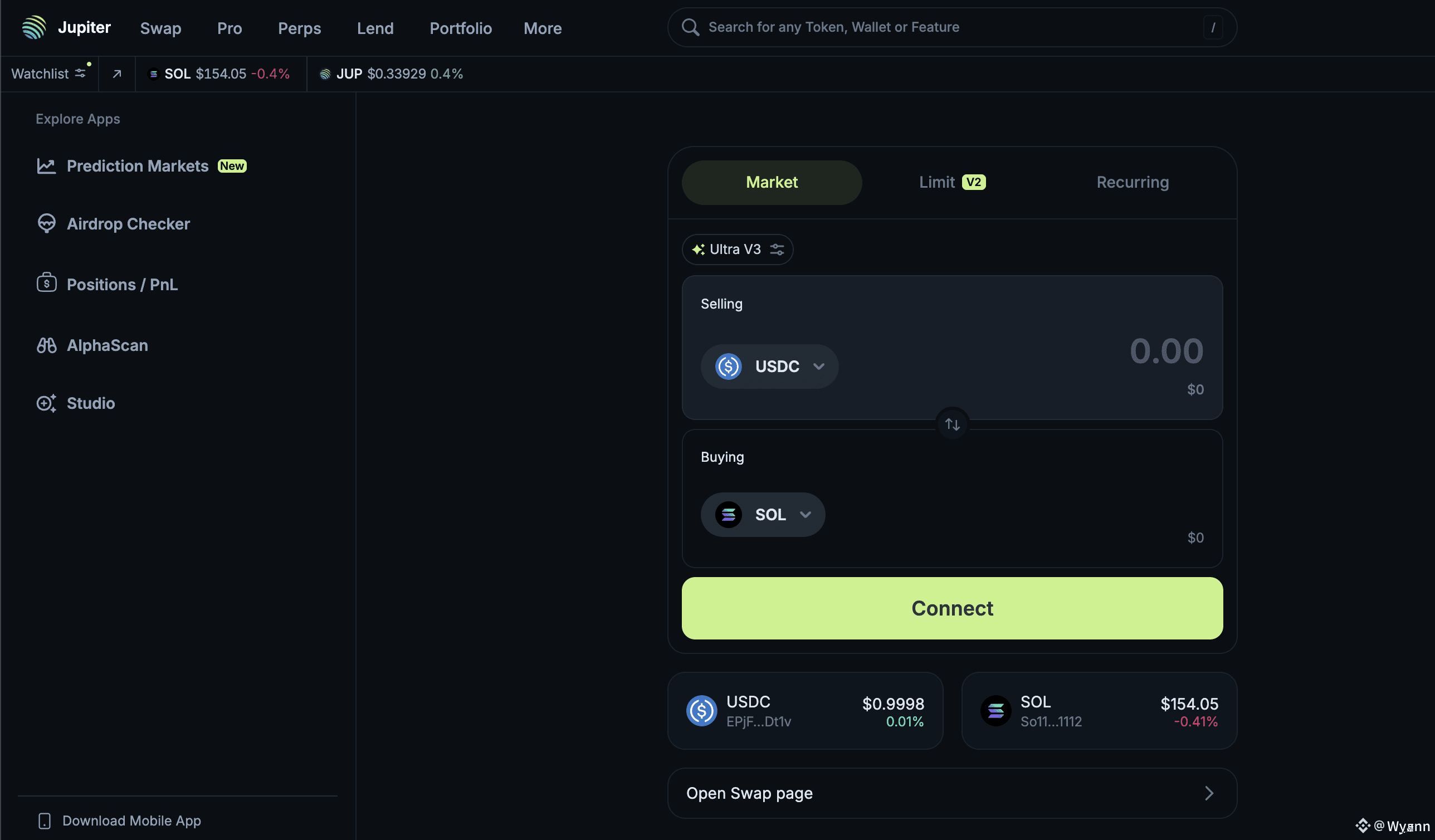
Task: Expand Open Swap page chevron
Action: click(1209, 793)
